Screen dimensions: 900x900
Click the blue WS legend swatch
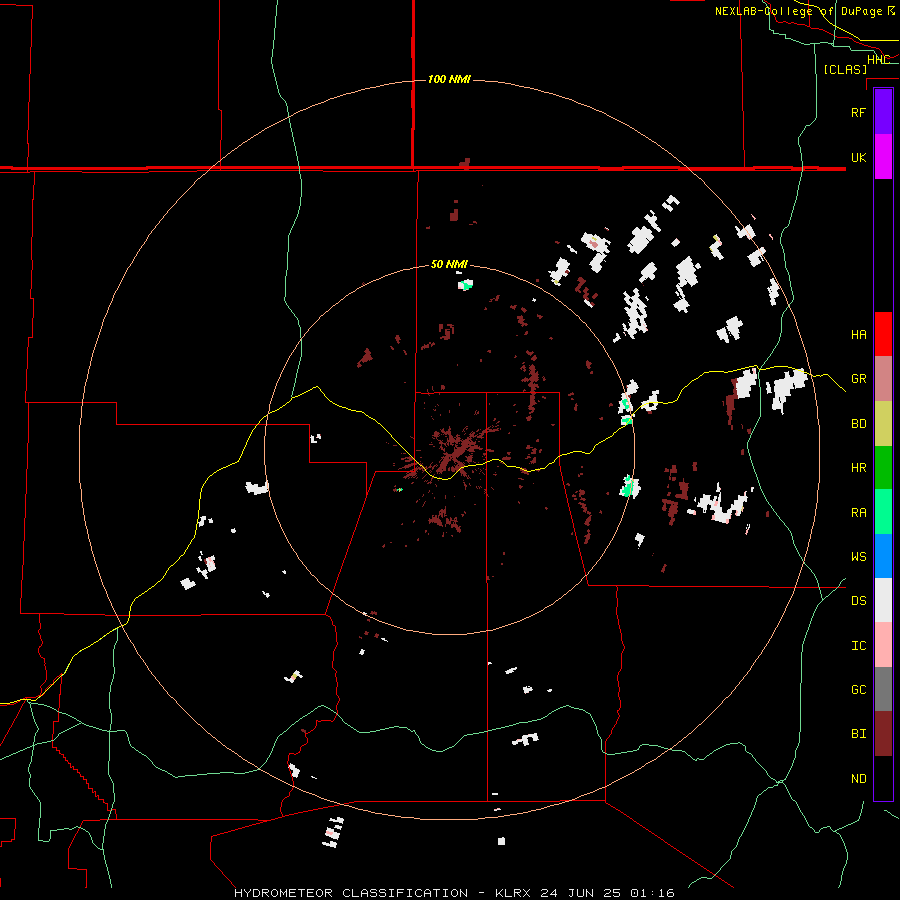click(883, 556)
